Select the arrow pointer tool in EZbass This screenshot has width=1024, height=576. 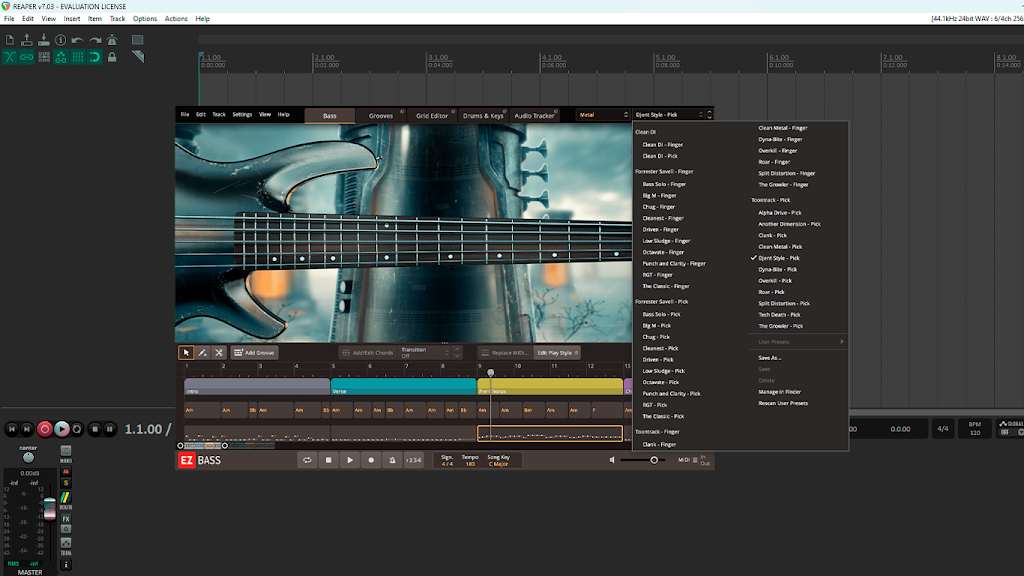pyautogui.click(x=186, y=353)
